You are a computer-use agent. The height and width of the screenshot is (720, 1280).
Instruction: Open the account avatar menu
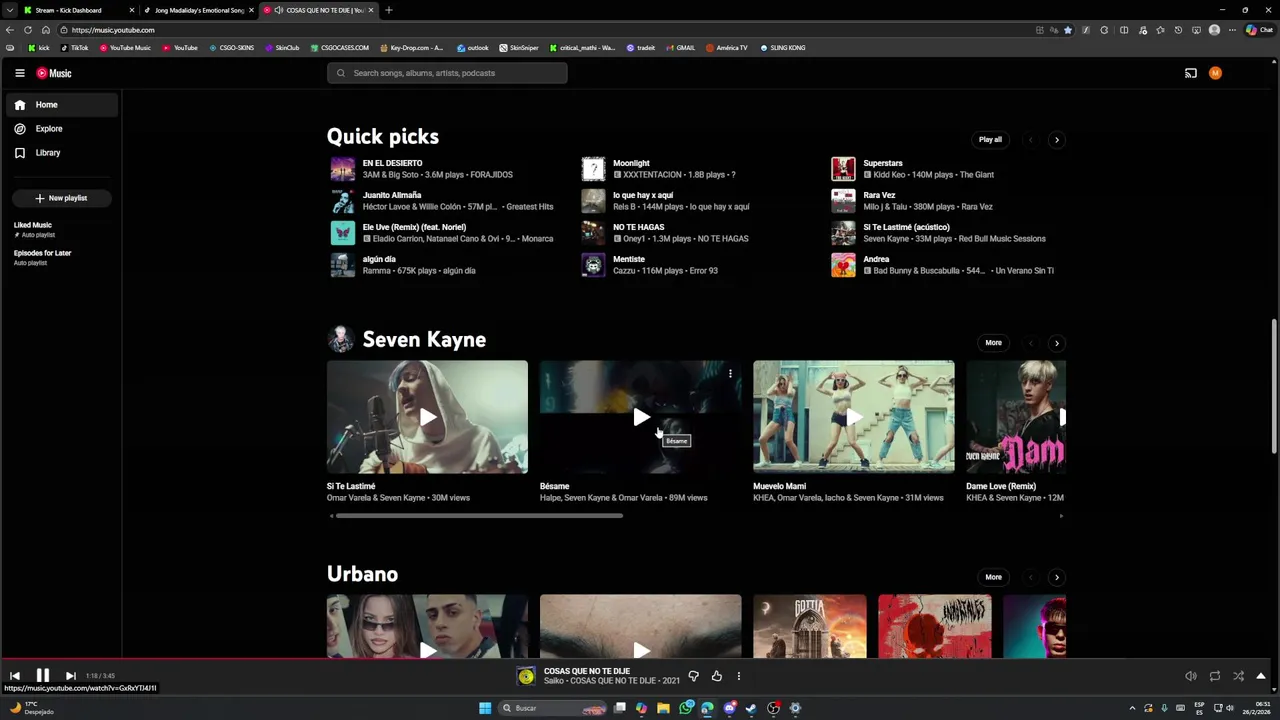coord(1215,73)
